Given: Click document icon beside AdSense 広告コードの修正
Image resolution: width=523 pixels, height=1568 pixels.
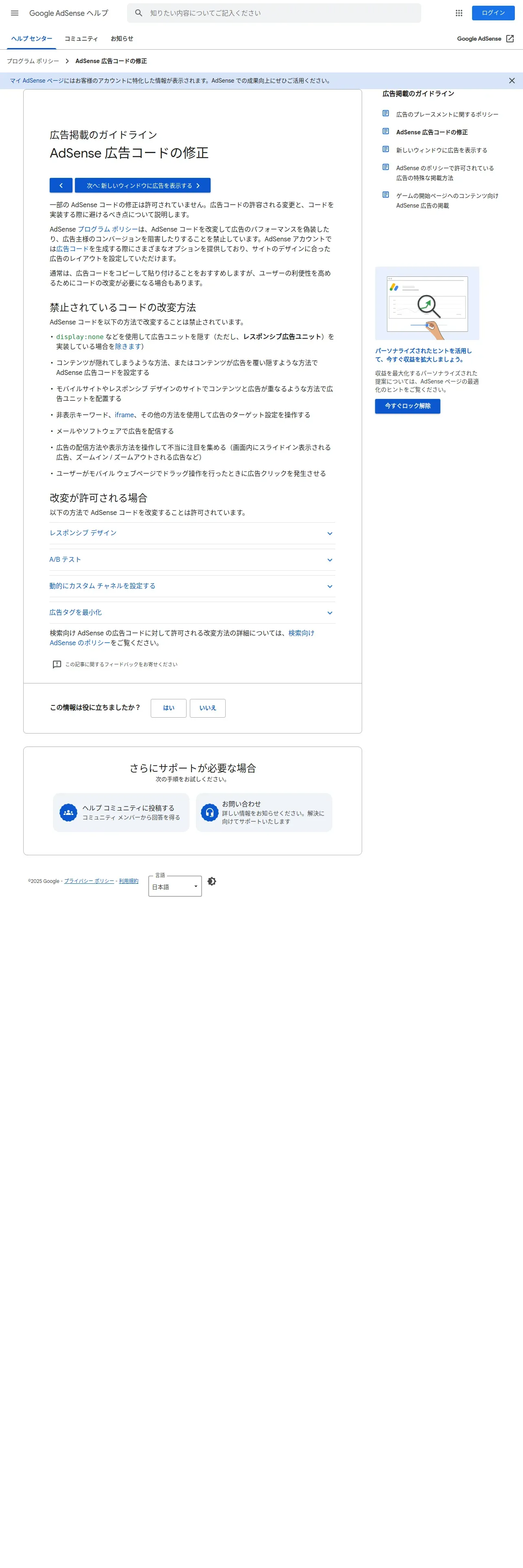Looking at the screenshot, I should (385, 131).
